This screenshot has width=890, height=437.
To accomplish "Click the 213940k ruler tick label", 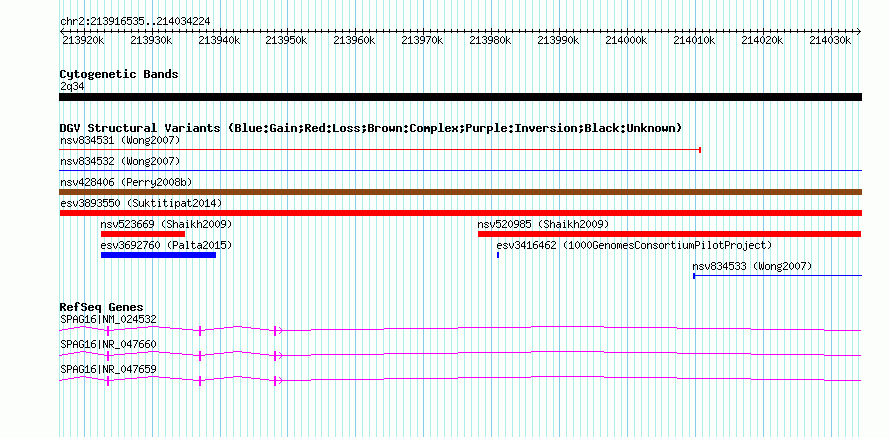I will (219, 40).
